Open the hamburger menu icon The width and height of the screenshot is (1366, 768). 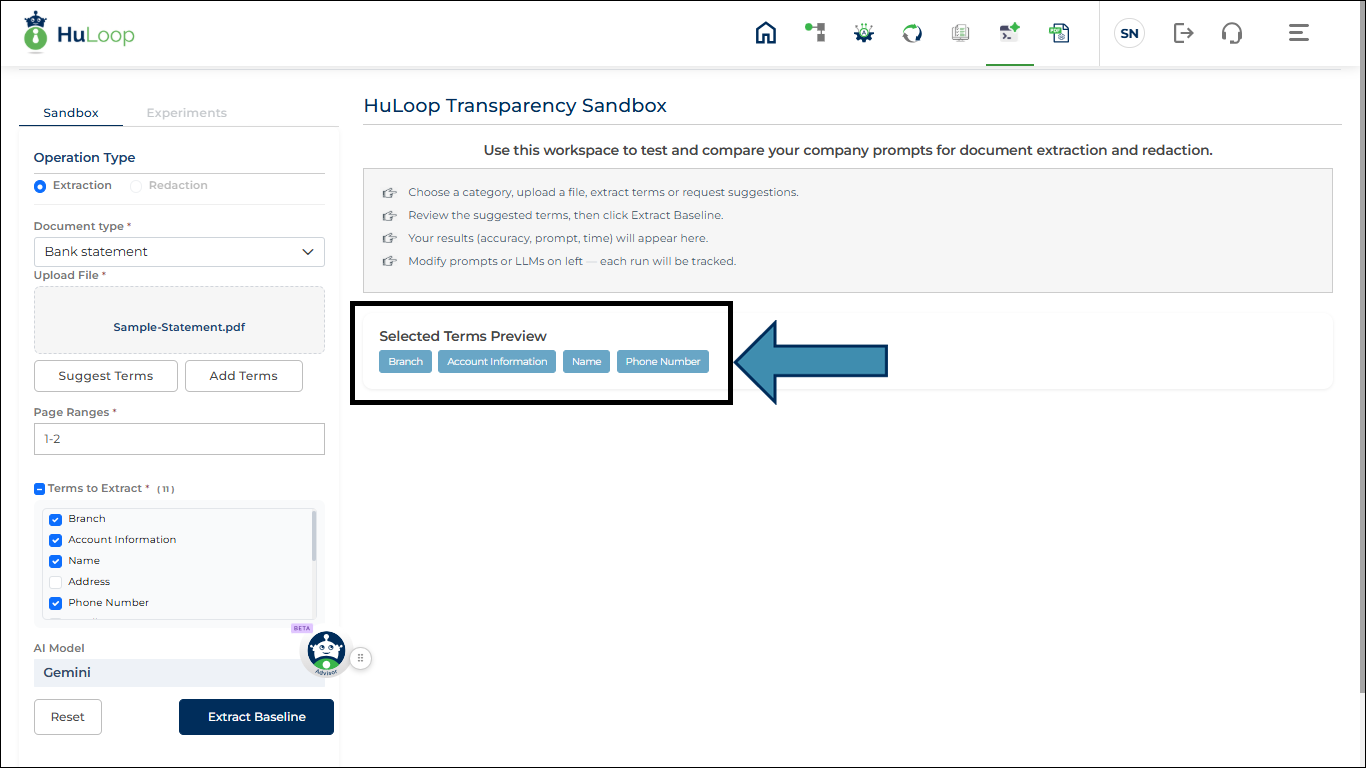[1299, 33]
